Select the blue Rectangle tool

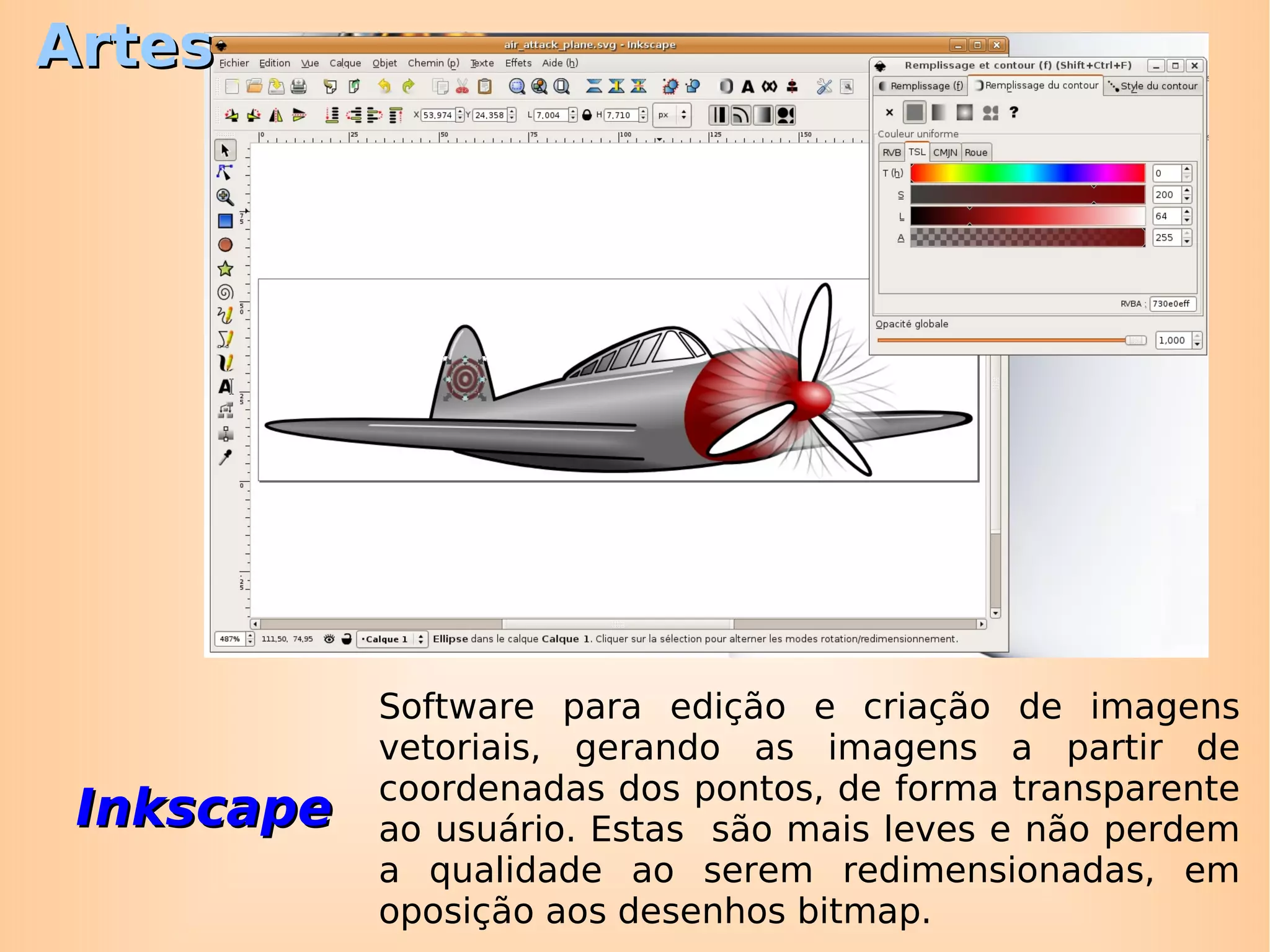tap(225, 221)
